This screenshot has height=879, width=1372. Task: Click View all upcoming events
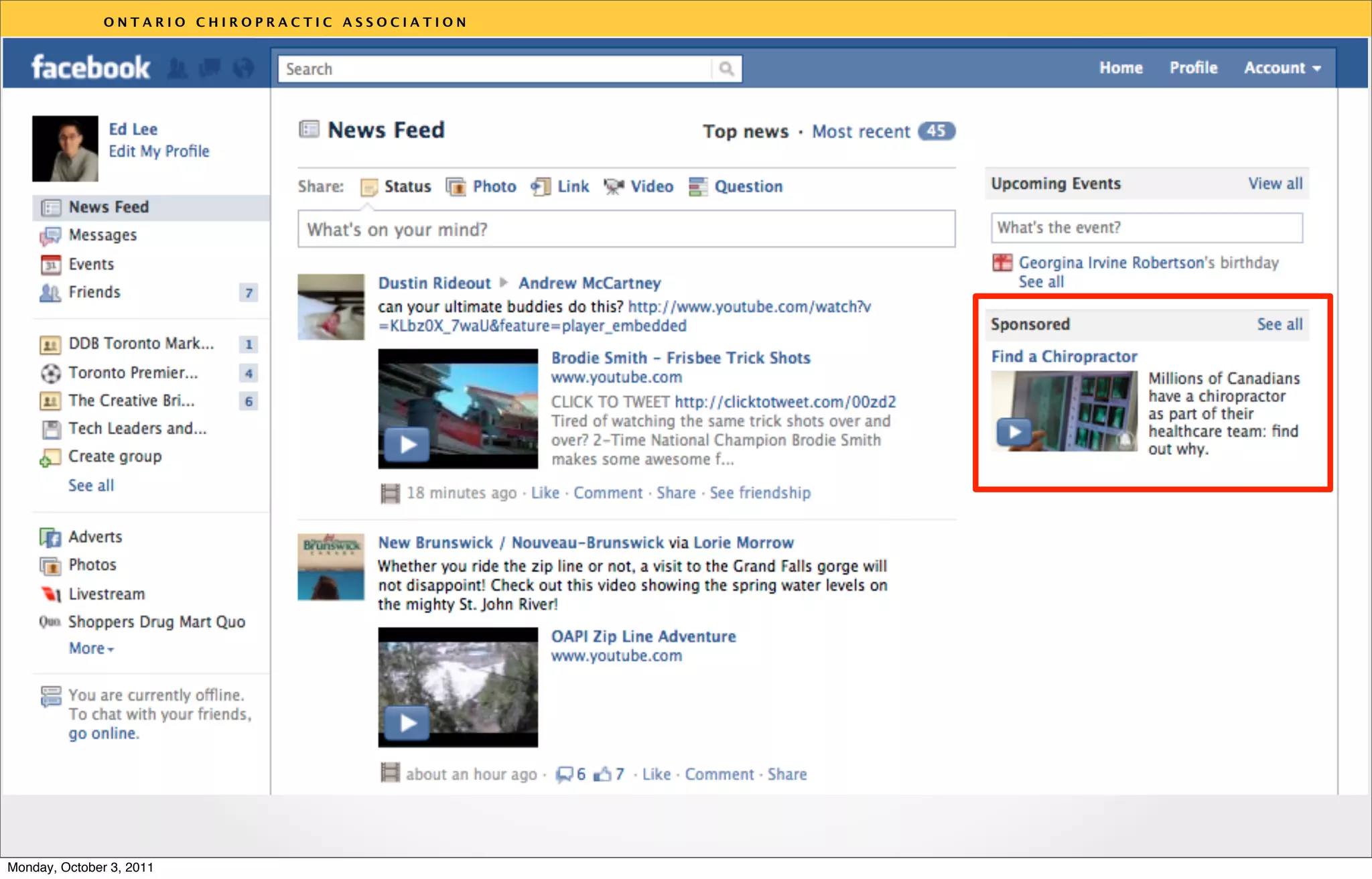(1275, 184)
